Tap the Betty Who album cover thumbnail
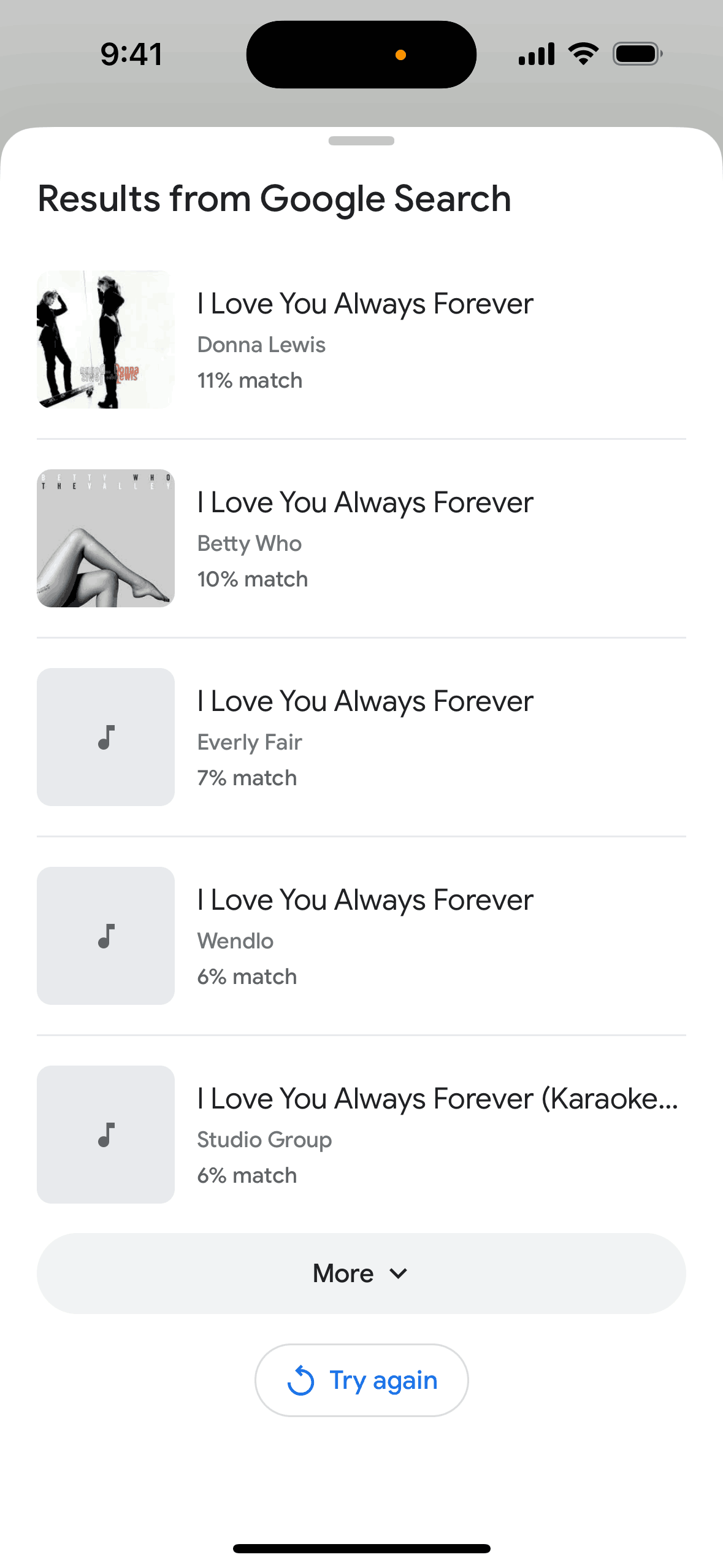Screen dimensions: 723x1568 105,539
